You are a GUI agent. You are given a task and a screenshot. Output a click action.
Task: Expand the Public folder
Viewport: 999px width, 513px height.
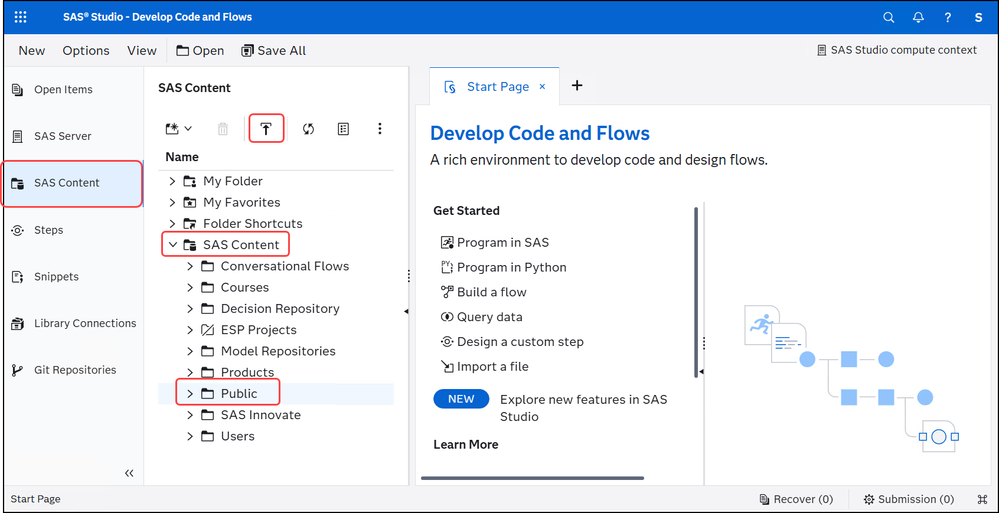[x=190, y=394]
